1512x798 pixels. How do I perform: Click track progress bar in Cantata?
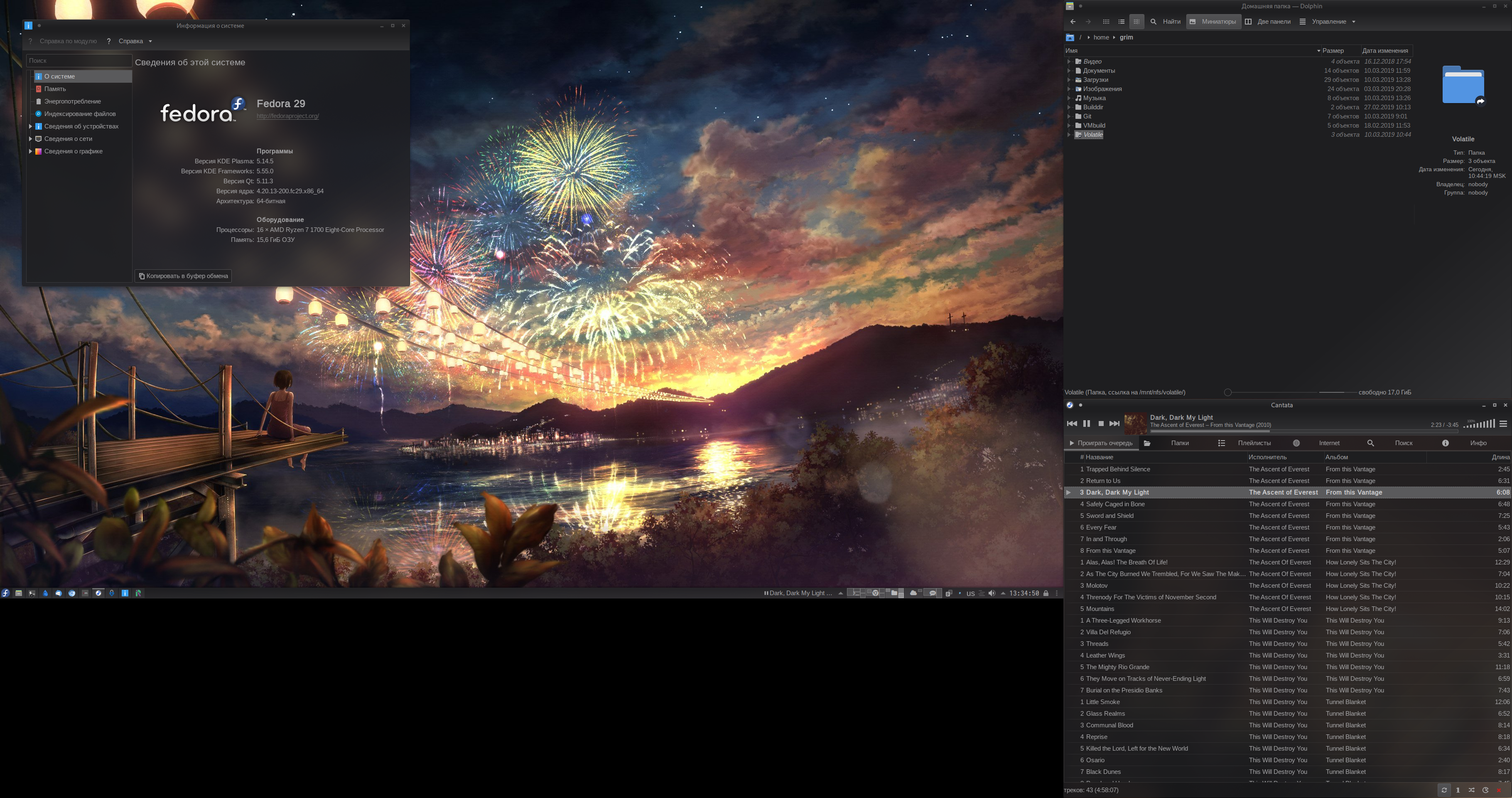(x=1291, y=431)
